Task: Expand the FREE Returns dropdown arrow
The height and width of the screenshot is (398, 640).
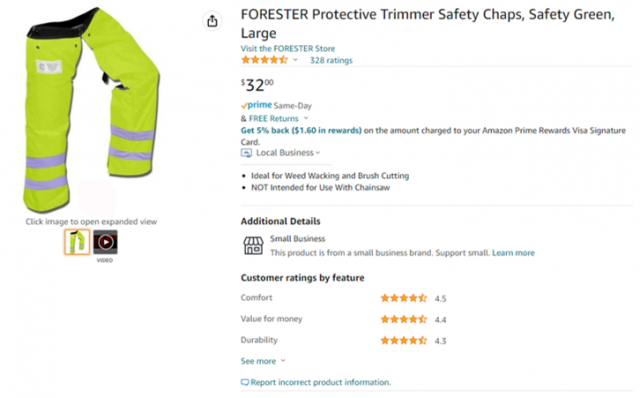Action: pos(306,118)
